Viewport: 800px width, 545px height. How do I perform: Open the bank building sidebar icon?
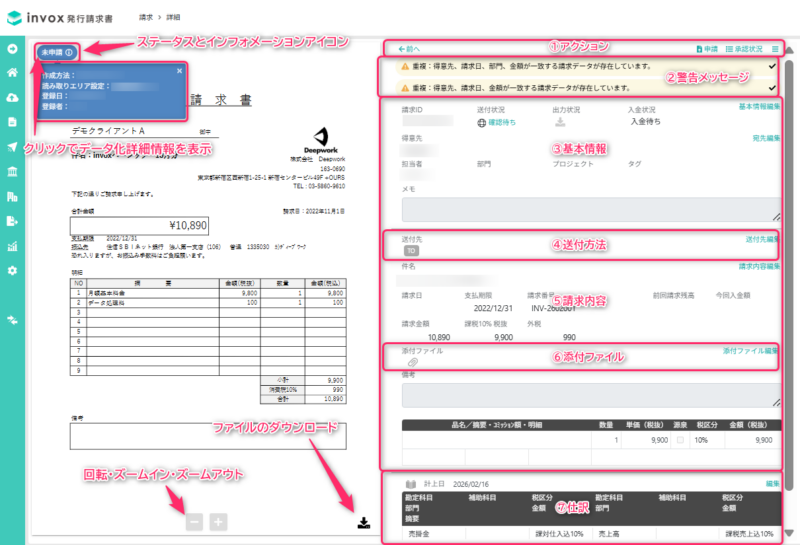click(12, 171)
